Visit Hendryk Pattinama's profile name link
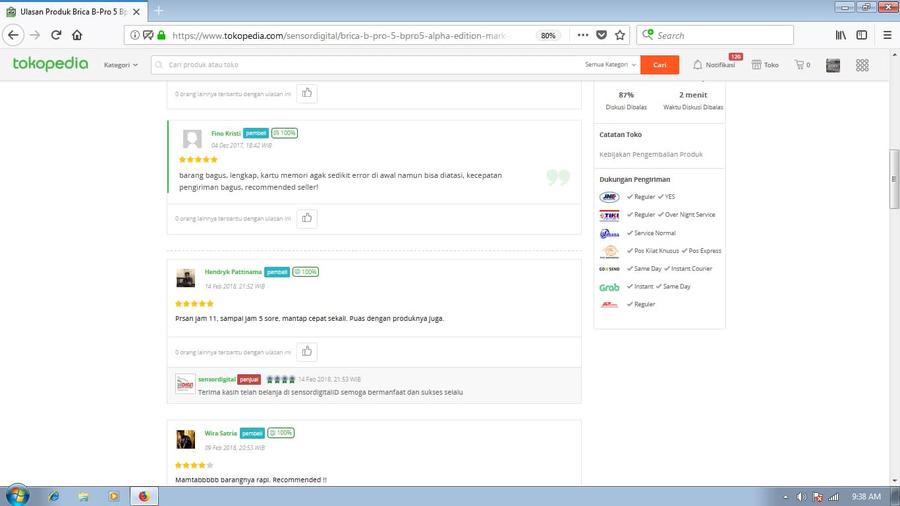900x506 pixels. [x=233, y=272]
